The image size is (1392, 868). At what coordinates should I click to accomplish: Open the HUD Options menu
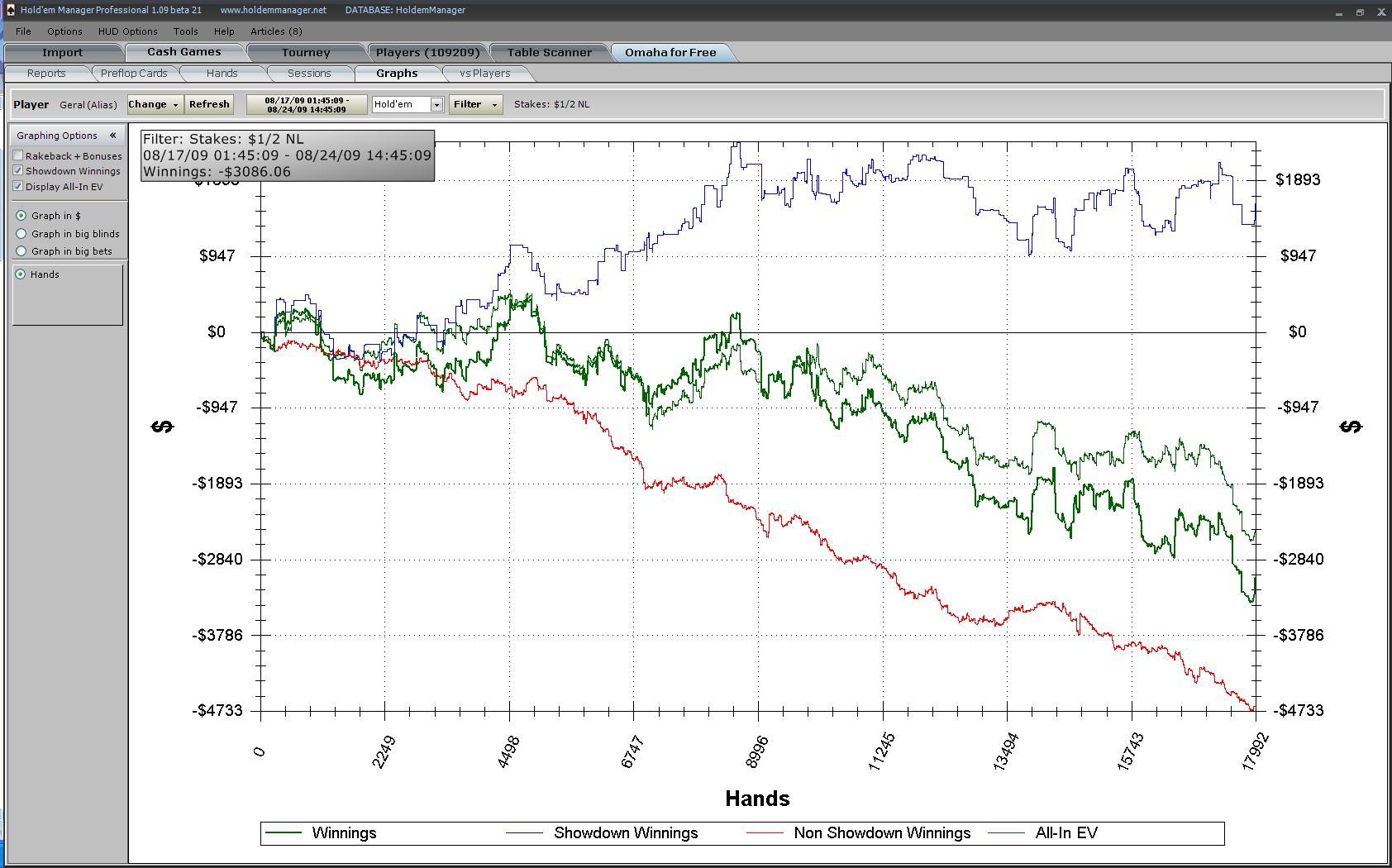(127, 31)
